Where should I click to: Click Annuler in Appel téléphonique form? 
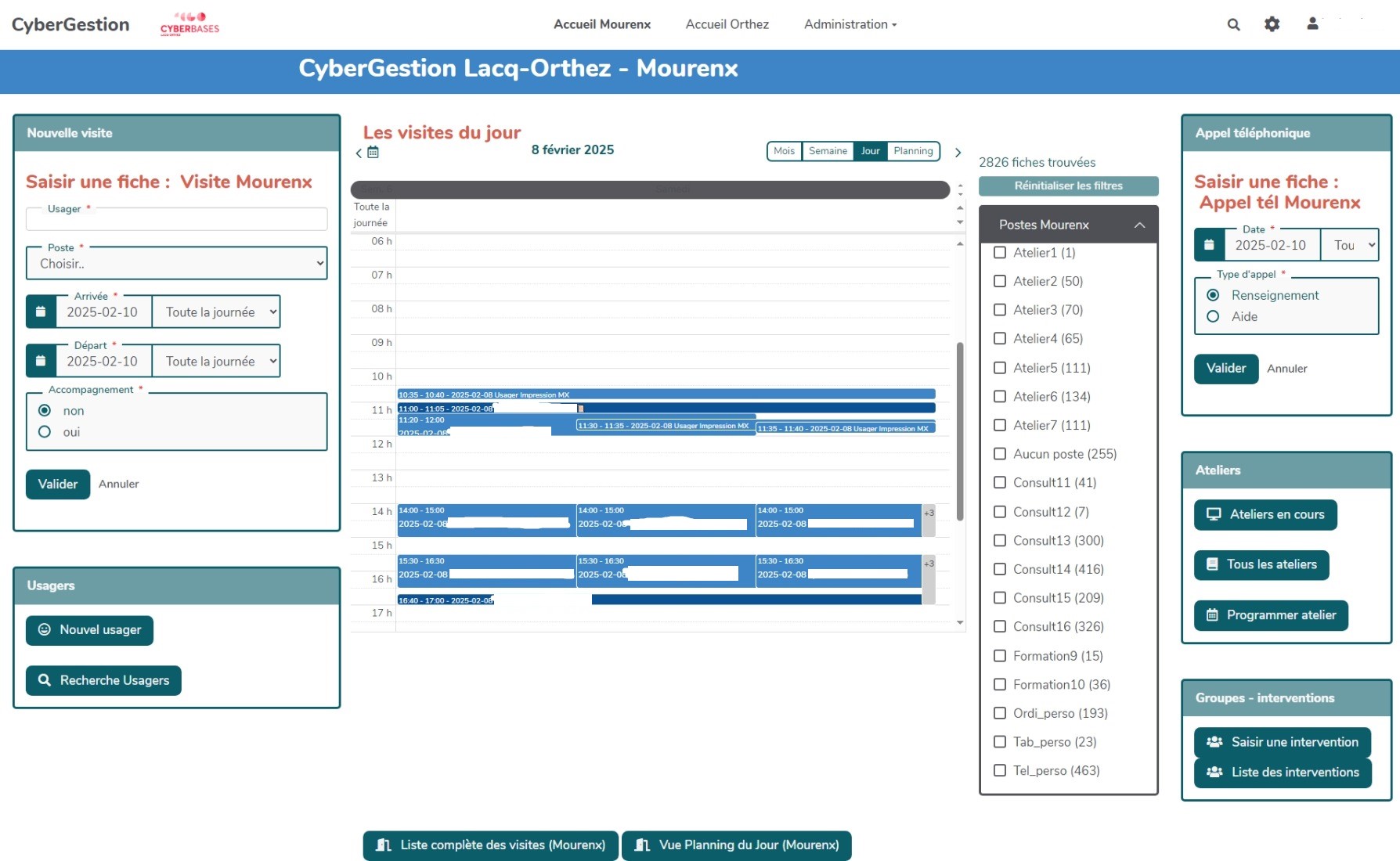pyautogui.click(x=1287, y=368)
